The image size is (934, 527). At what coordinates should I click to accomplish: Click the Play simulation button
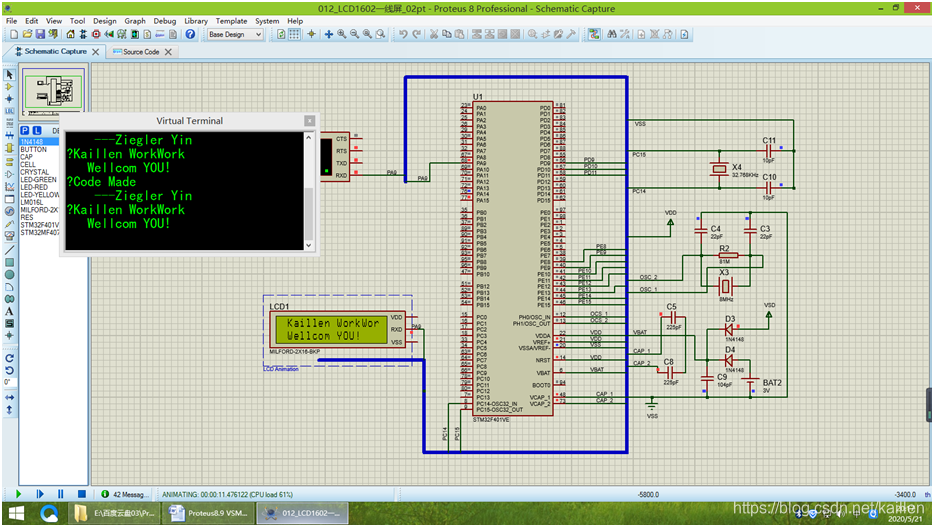click(x=18, y=494)
